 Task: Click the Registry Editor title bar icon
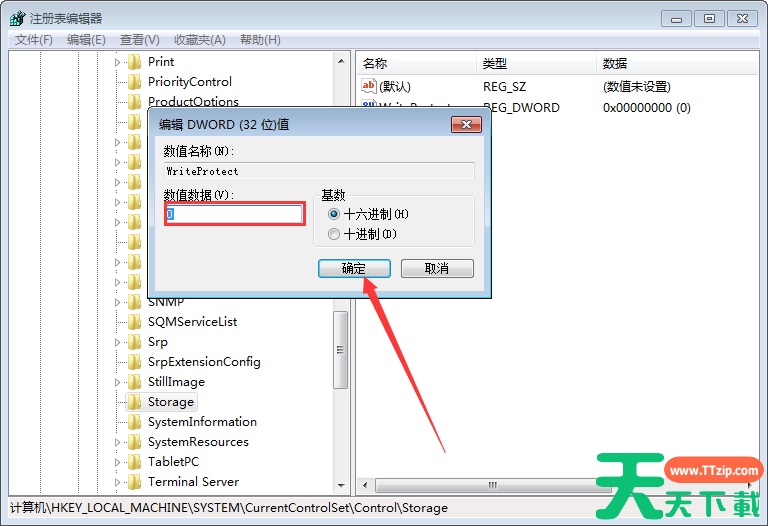(18, 19)
